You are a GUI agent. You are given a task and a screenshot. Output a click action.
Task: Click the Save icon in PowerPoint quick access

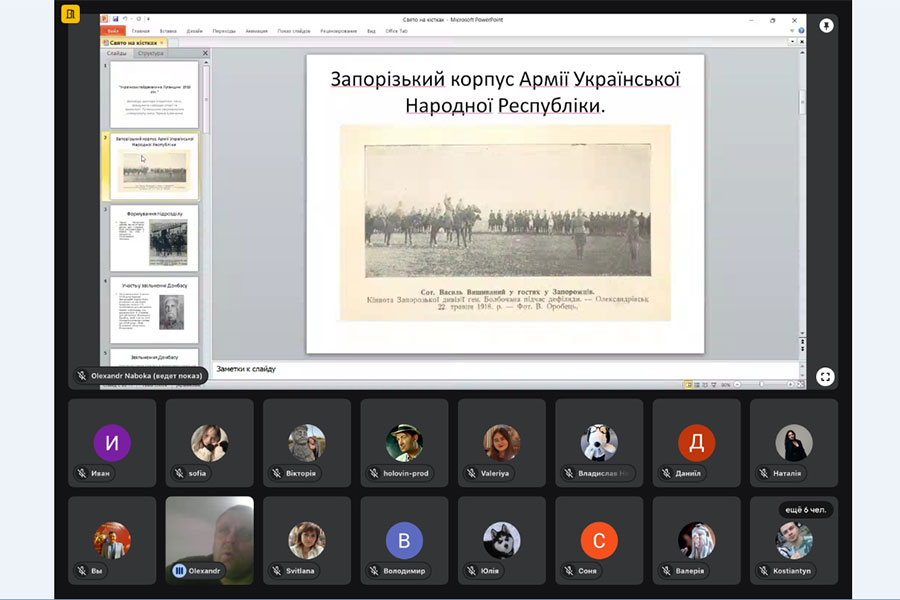[x=116, y=19]
